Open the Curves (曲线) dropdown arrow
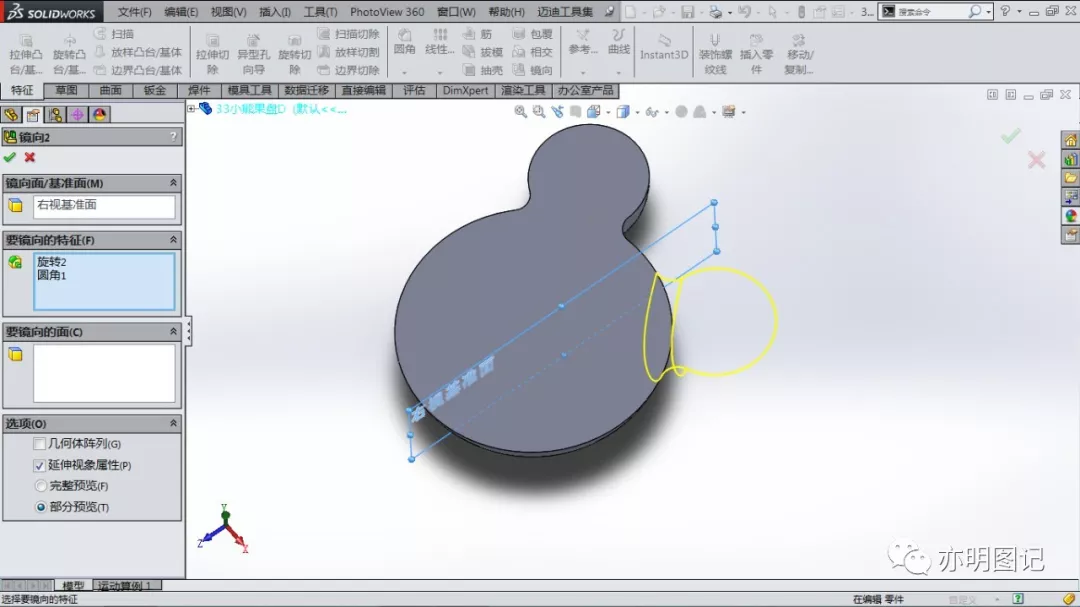The image size is (1080, 607). (619, 72)
